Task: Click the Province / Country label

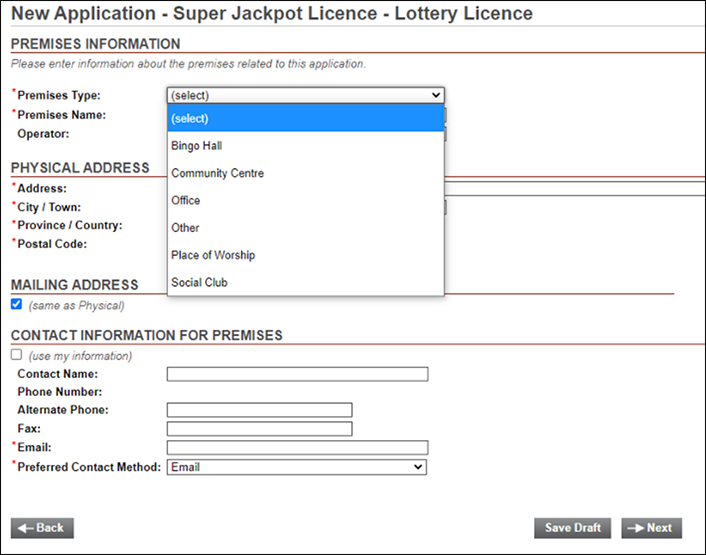Action: [70, 225]
